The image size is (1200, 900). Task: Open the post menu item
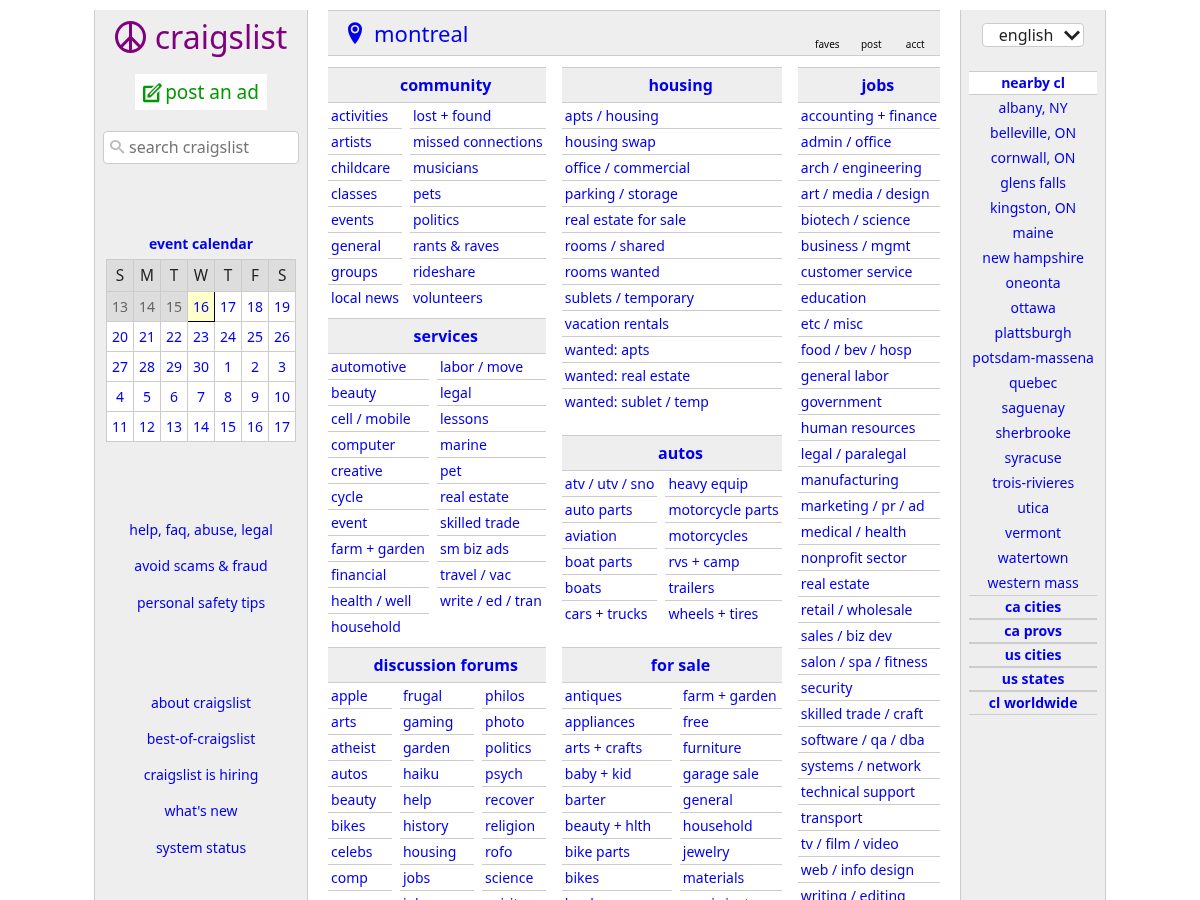(871, 44)
